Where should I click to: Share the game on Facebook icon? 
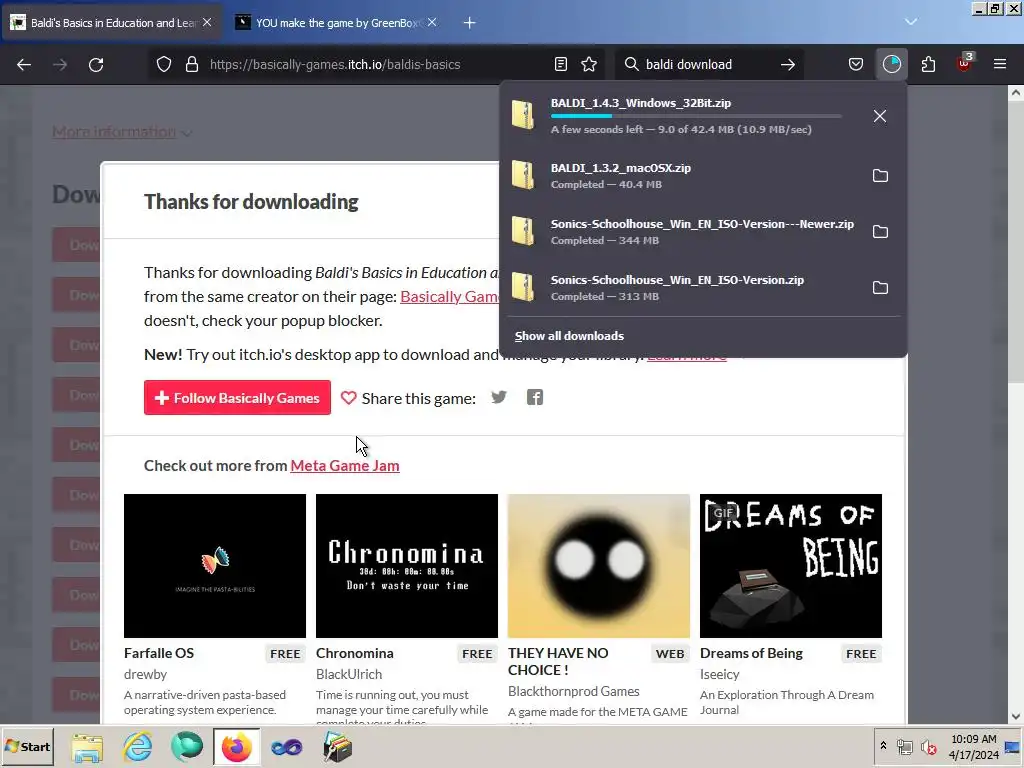535,397
